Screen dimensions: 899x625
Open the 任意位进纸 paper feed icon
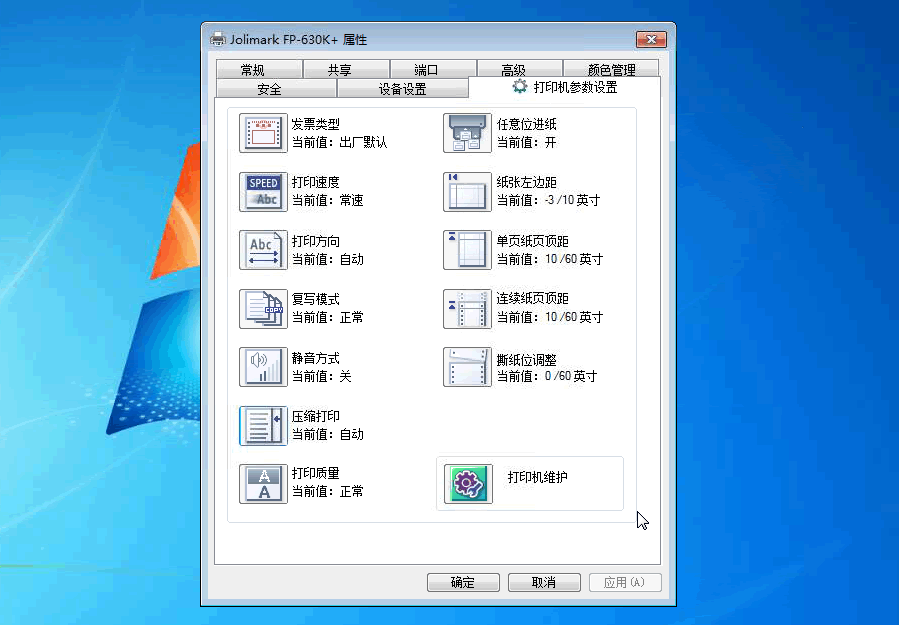(x=467, y=133)
